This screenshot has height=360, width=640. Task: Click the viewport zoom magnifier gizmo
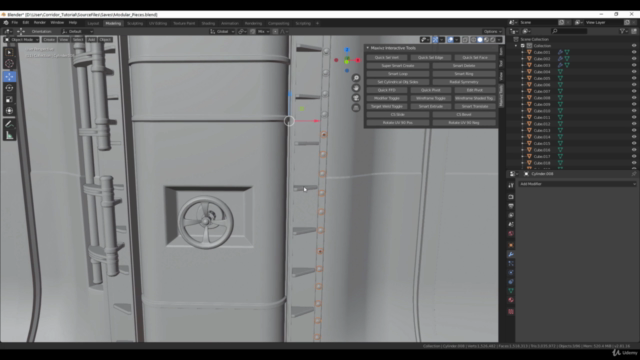click(356, 78)
